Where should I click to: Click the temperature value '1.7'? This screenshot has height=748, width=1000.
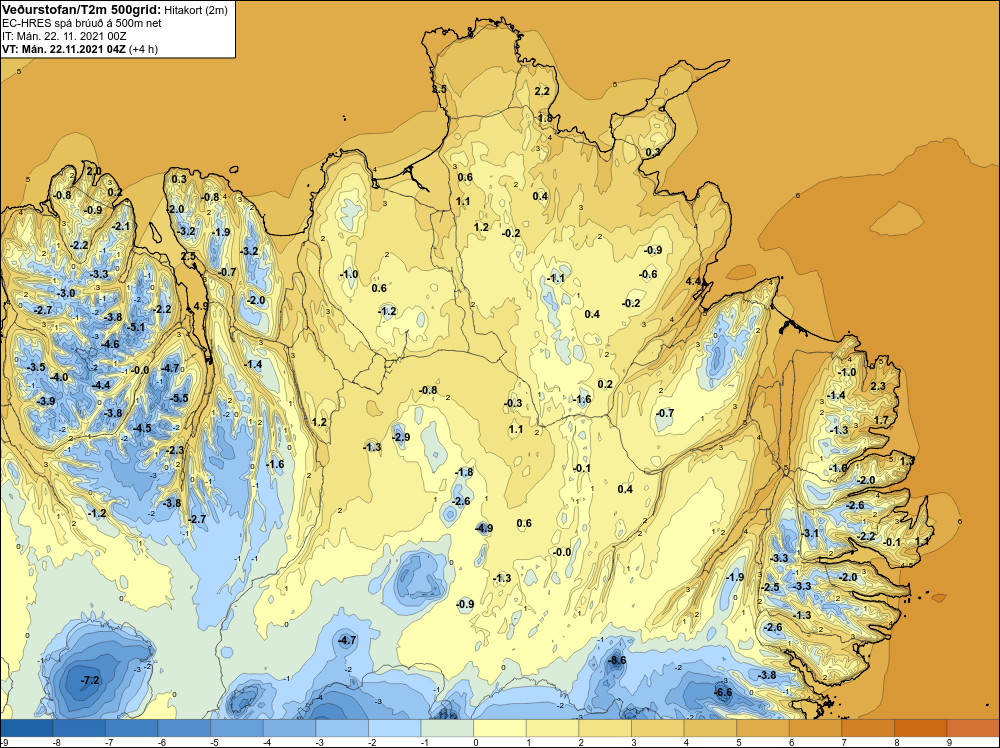(x=881, y=420)
